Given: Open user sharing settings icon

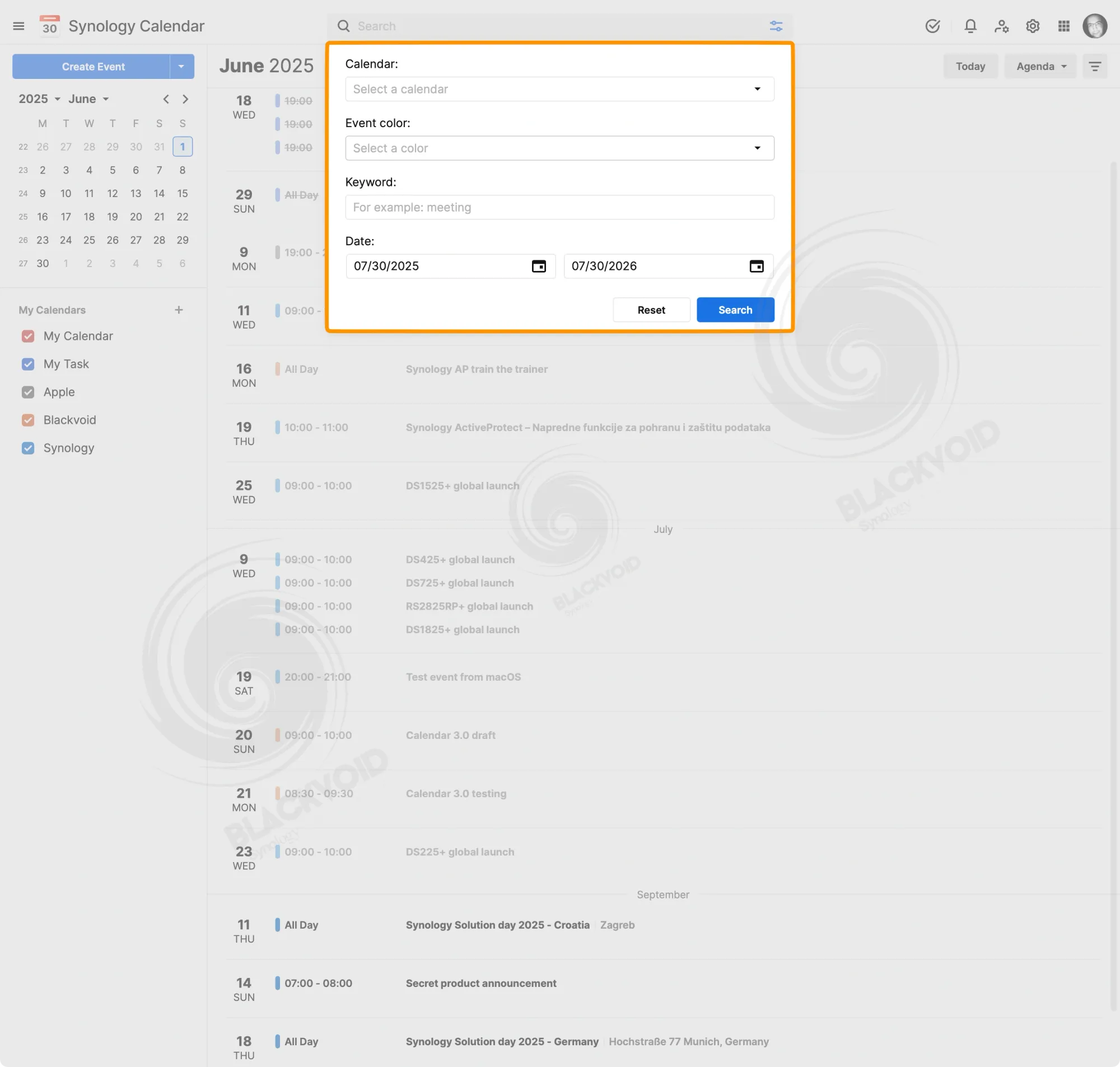Looking at the screenshot, I should 1002,26.
